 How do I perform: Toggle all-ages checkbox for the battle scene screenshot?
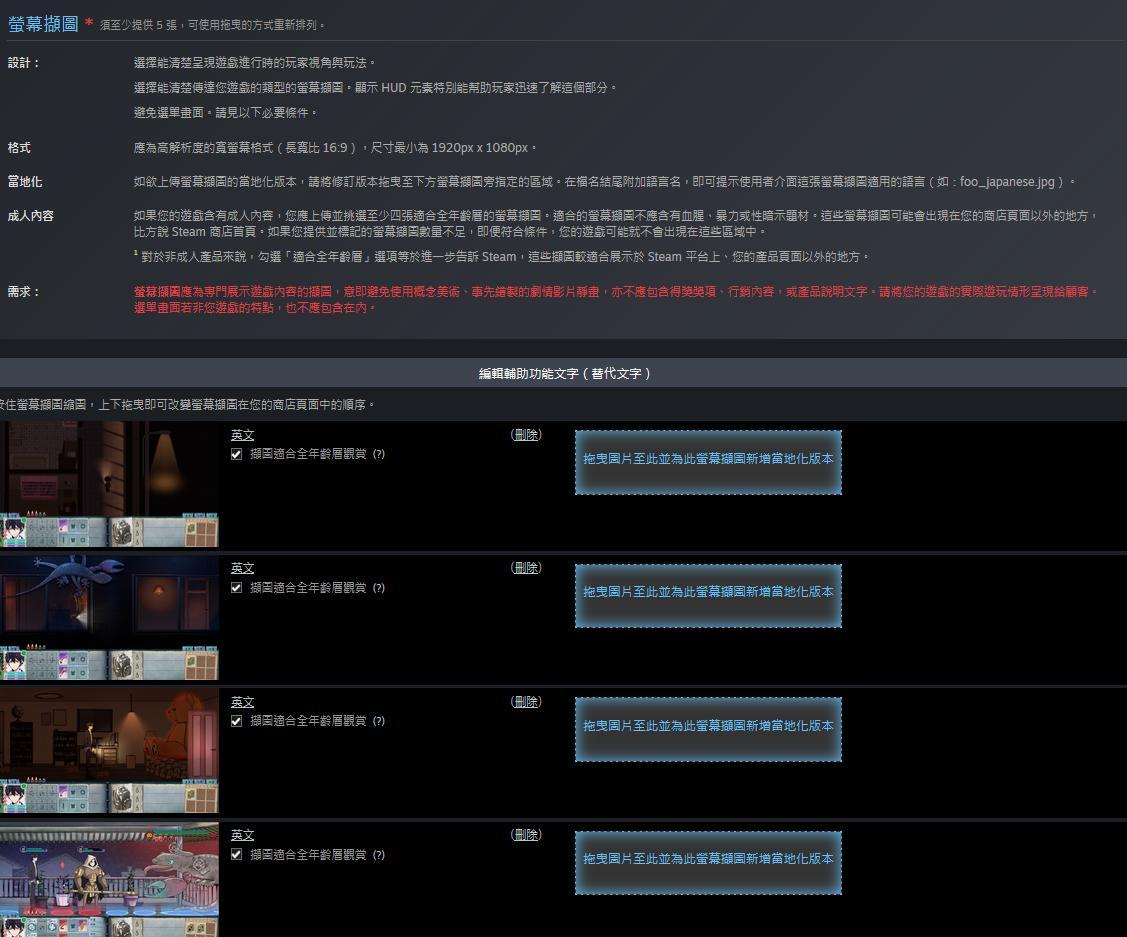(236, 855)
